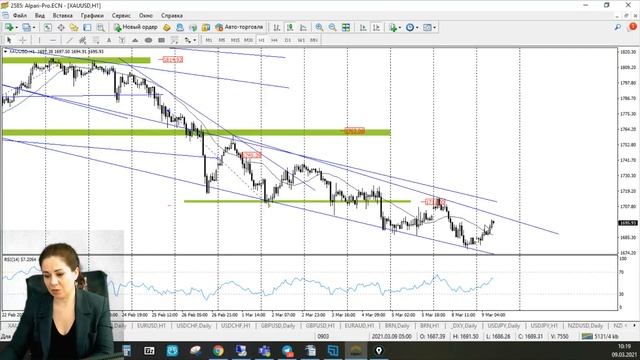This screenshot has height=360, width=640.
Task: Toggle chart auto scroll
Action: point(363,27)
